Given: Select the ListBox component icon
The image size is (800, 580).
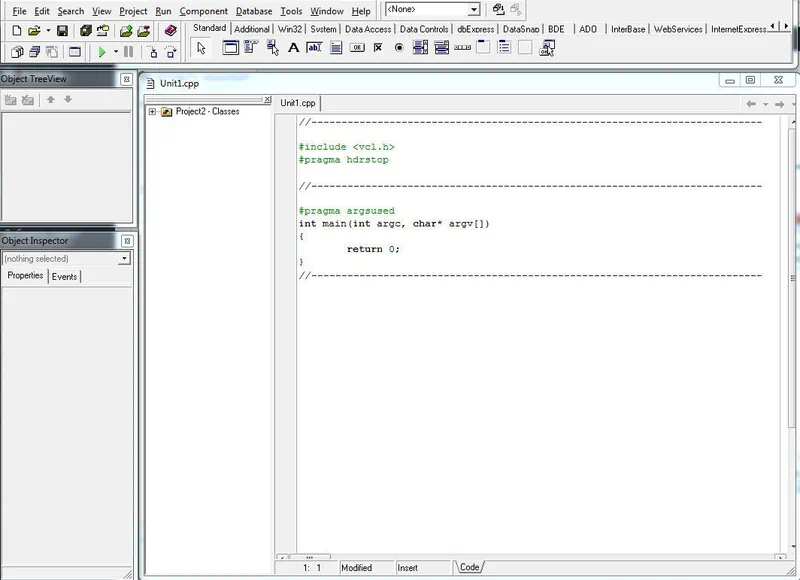Looking at the screenshot, I should (x=420, y=47).
